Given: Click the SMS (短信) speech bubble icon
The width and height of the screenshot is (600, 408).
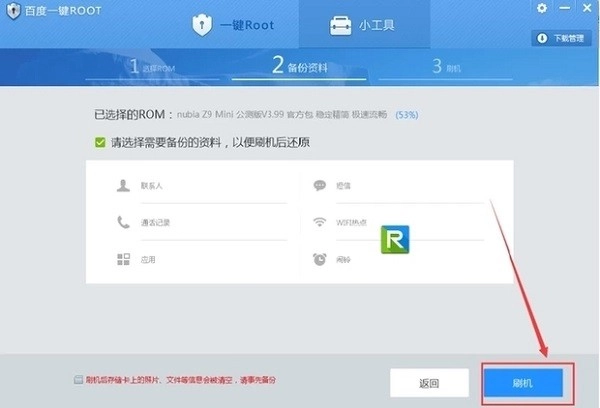Looking at the screenshot, I should click(x=320, y=185).
